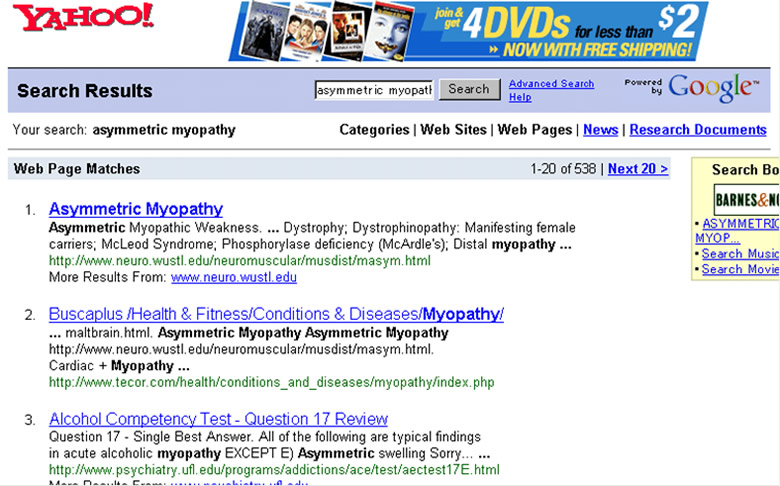The width and height of the screenshot is (780, 486).
Task: Click the neuro.wustl.edu masym.html green URL
Action: click(x=240, y=261)
